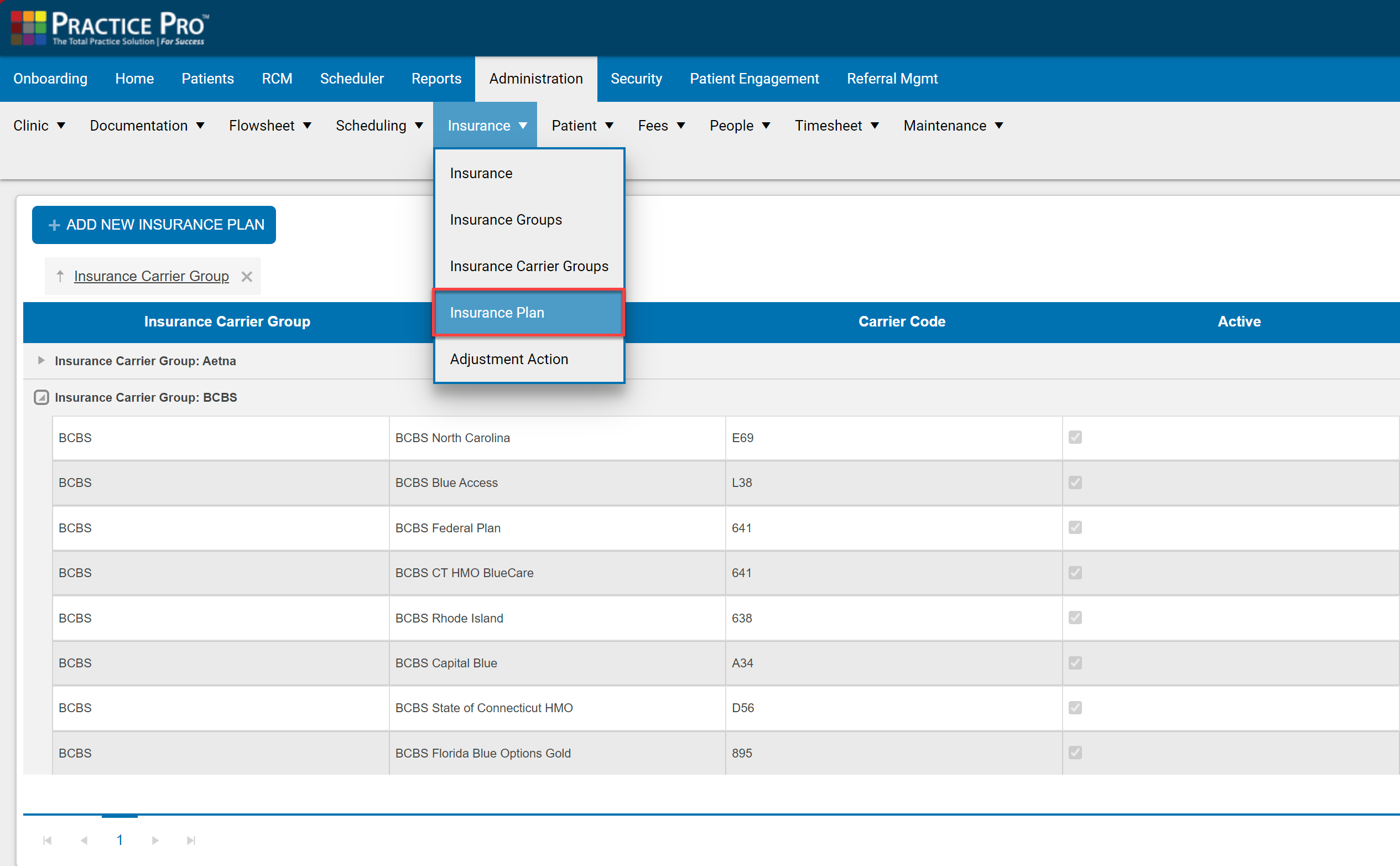This screenshot has width=1400, height=866.
Task: Switch to the Patient Engagement tab
Action: point(754,79)
